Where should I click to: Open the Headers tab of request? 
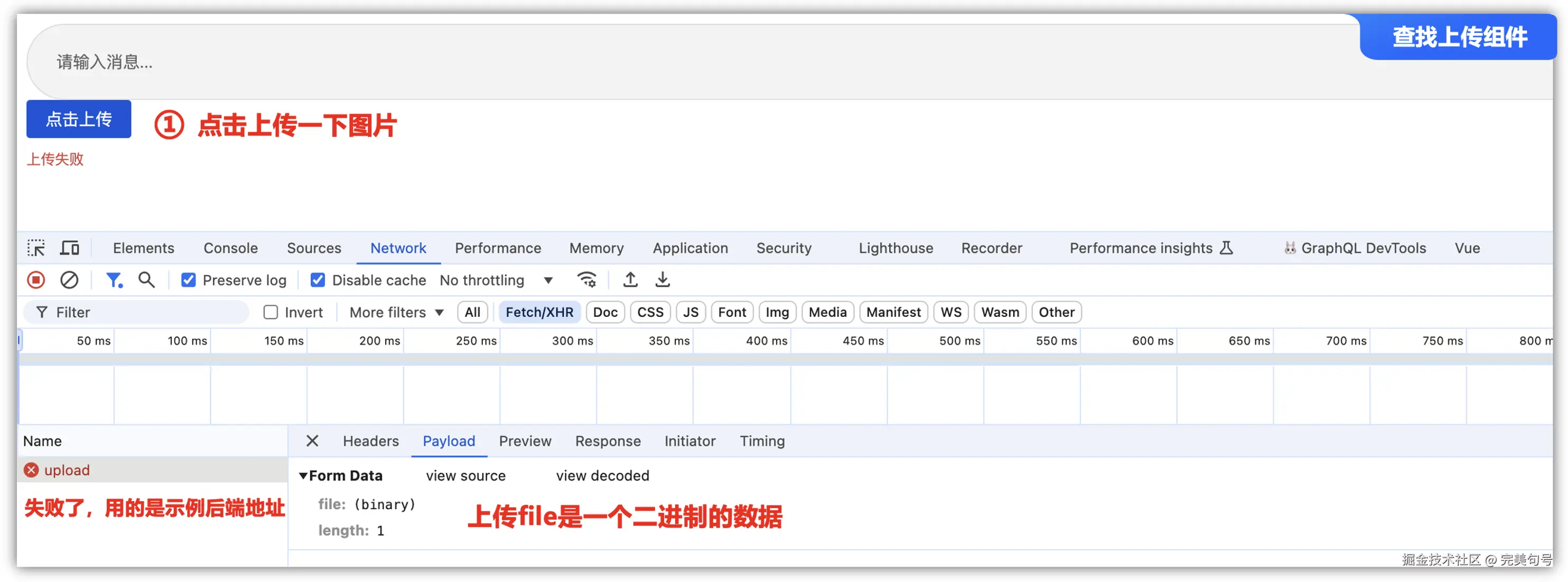click(370, 441)
